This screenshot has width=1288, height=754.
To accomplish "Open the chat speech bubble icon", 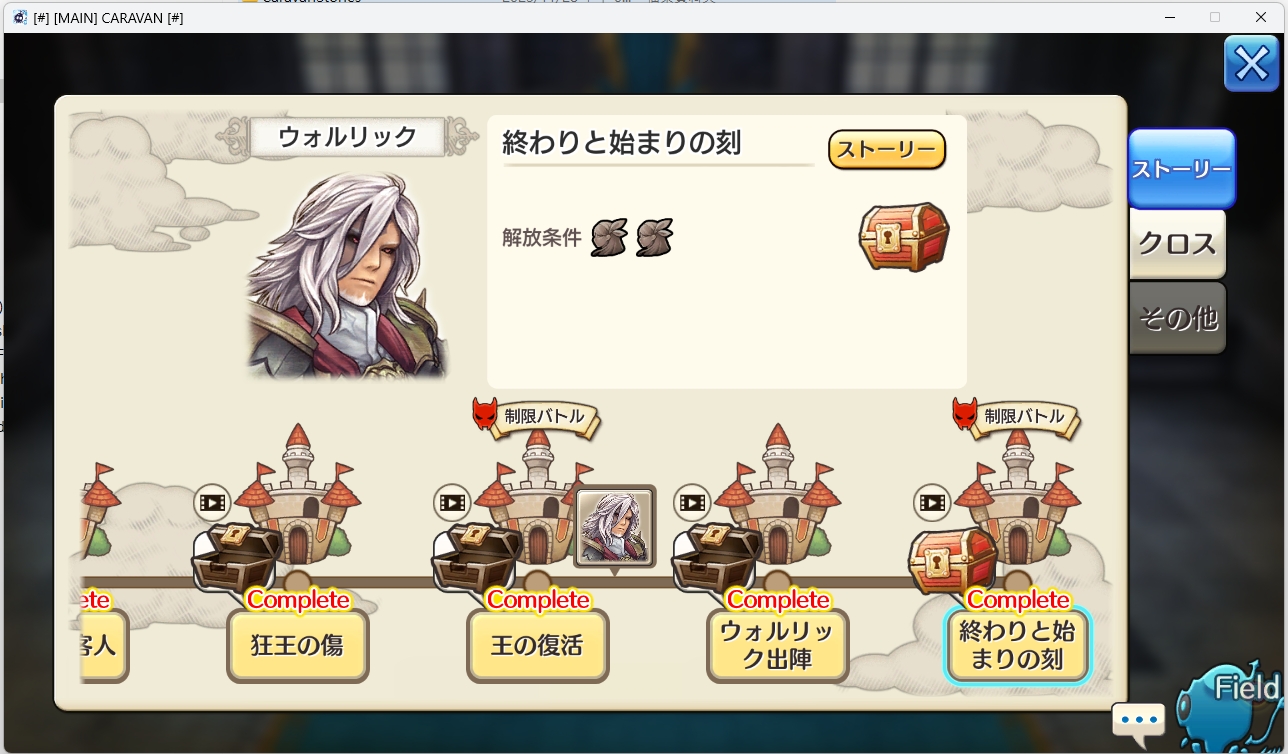I will [1138, 719].
